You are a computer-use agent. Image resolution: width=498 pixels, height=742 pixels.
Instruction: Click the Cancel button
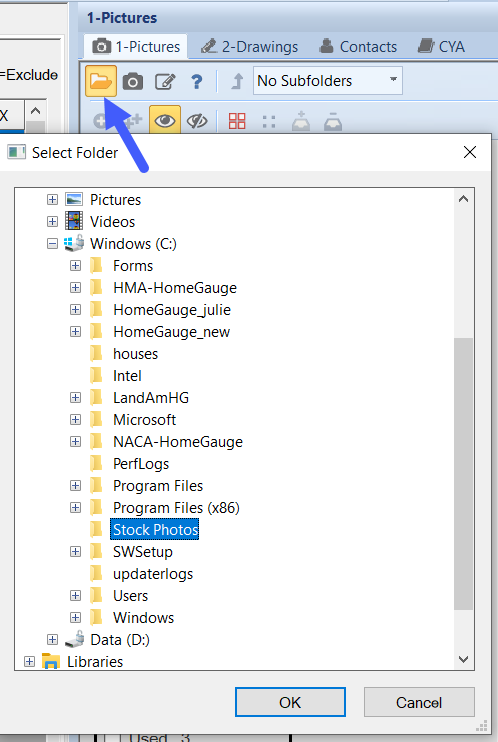point(419,702)
